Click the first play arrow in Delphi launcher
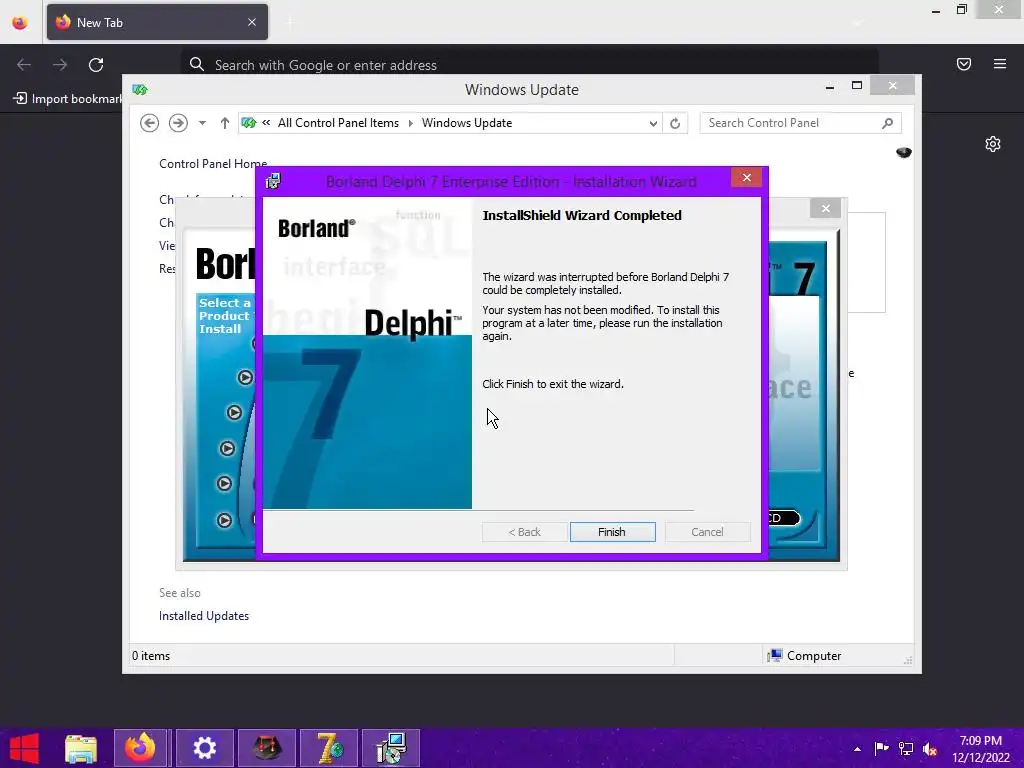Image resolution: width=1024 pixels, height=768 pixels. 245,377
